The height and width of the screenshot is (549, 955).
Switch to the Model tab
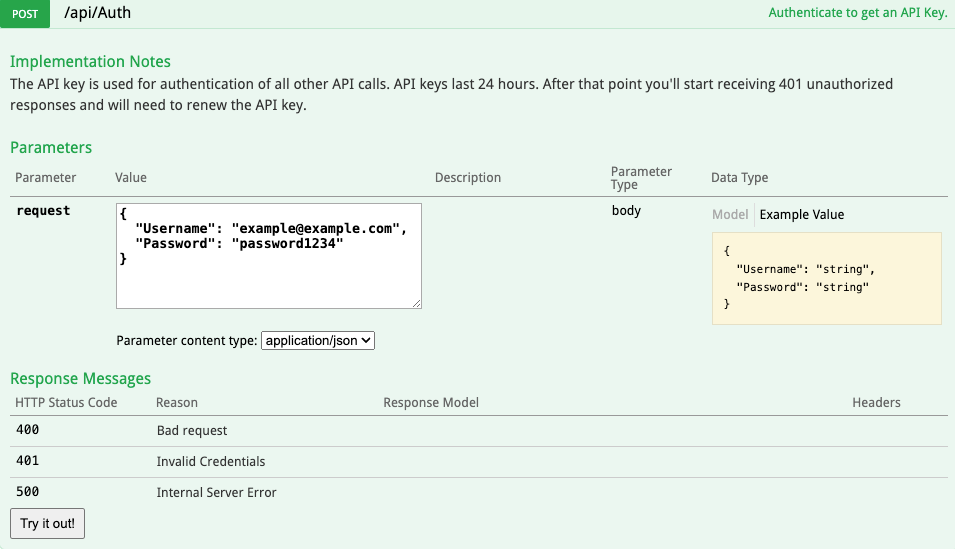point(730,214)
